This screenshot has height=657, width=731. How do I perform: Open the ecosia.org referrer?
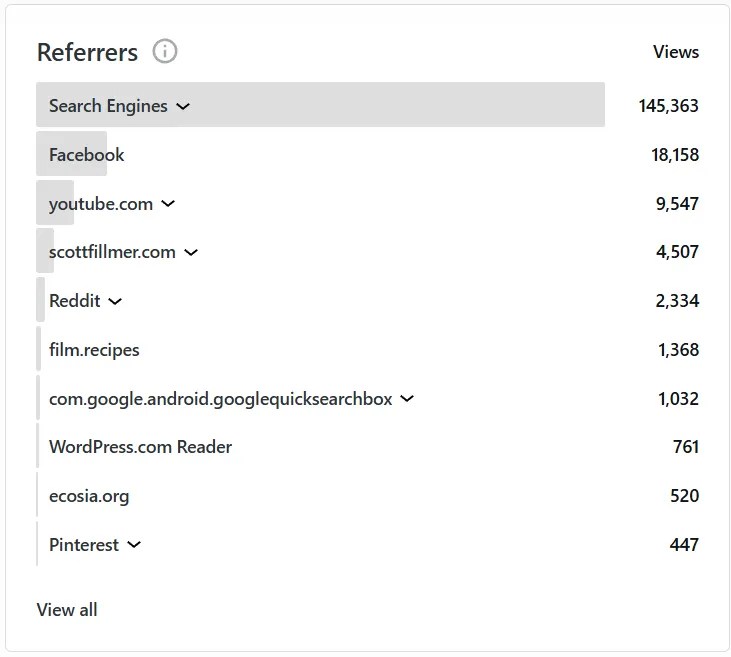click(89, 496)
